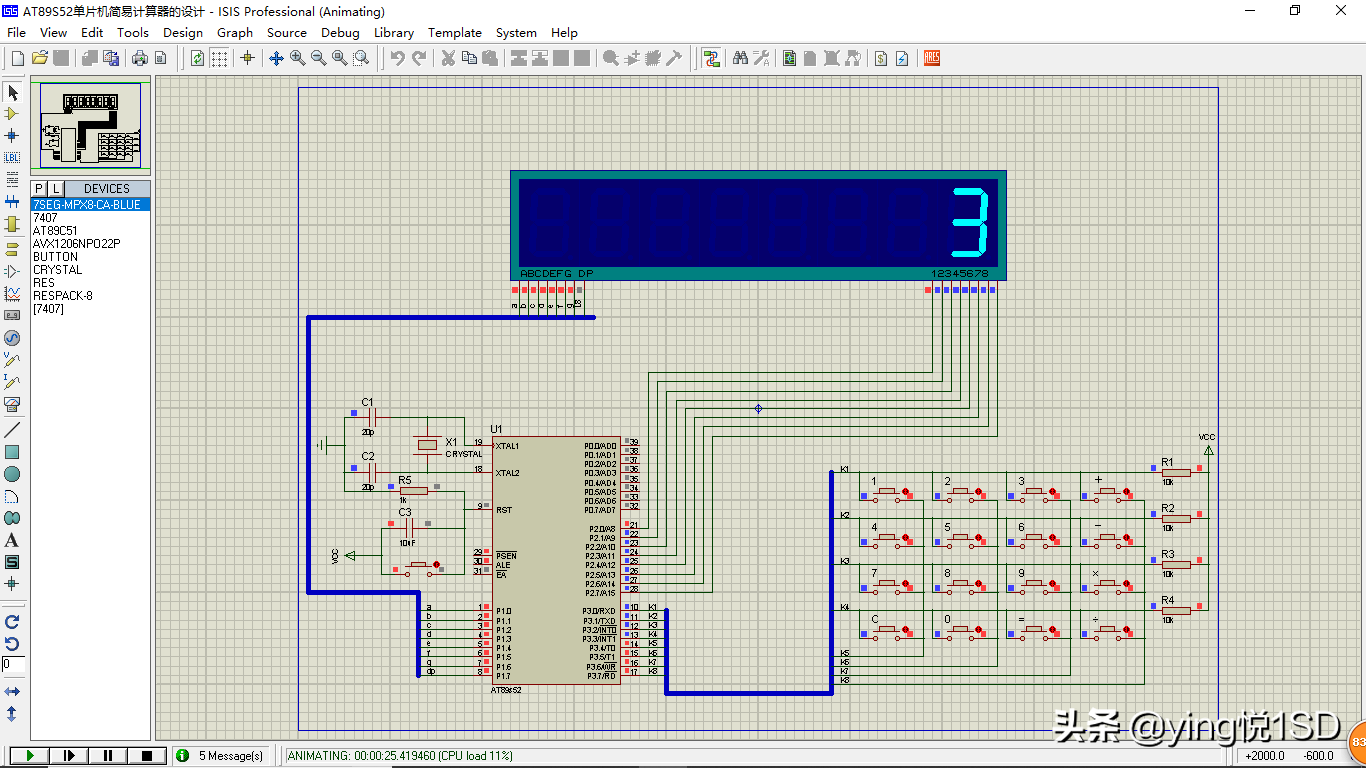Toggle the grid display icon
Image resolution: width=1366 pixels, height=768 pixels.
(x=219, y=59)
